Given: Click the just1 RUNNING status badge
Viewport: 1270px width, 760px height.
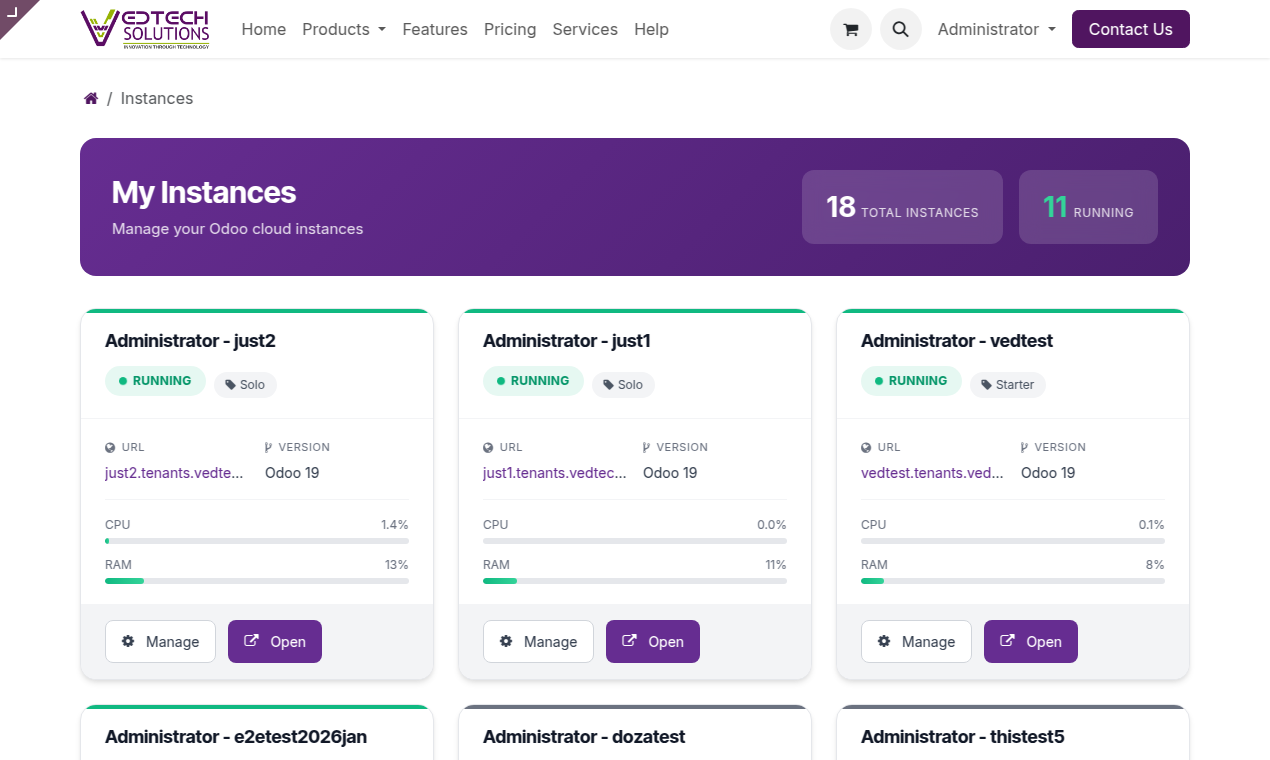Looking at the screenshot, I should 533,381.
